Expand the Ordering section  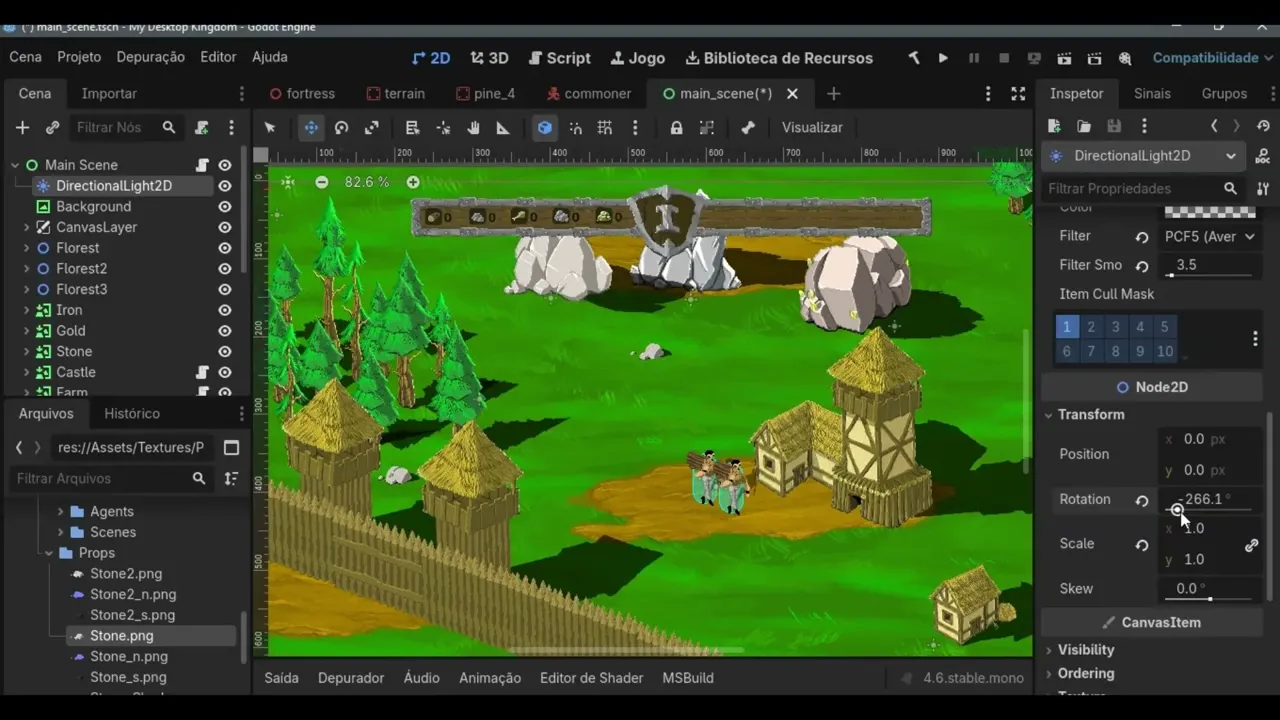point(1085,674)
